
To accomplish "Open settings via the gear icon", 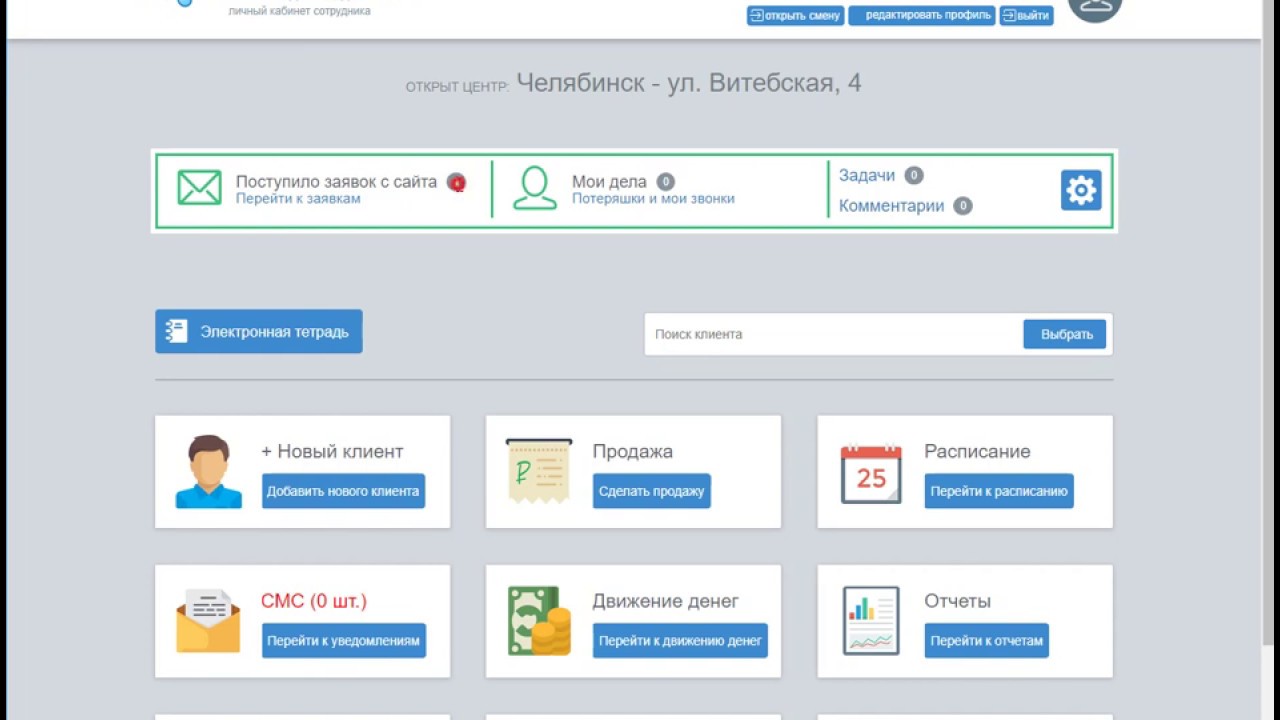I will pos(1080,190).
